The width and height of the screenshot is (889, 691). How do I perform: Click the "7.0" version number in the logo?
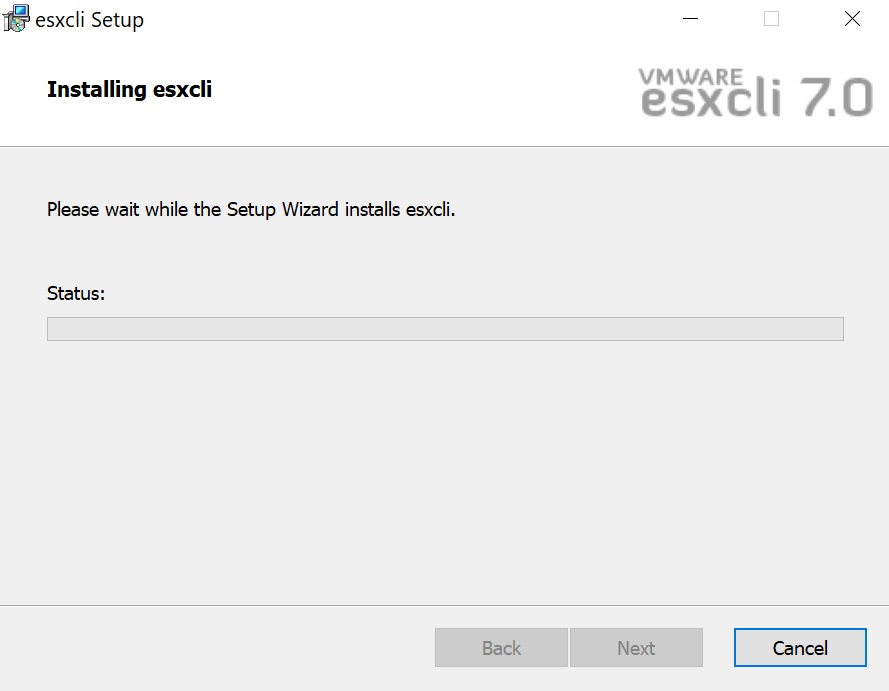click(x=831, y=99)
